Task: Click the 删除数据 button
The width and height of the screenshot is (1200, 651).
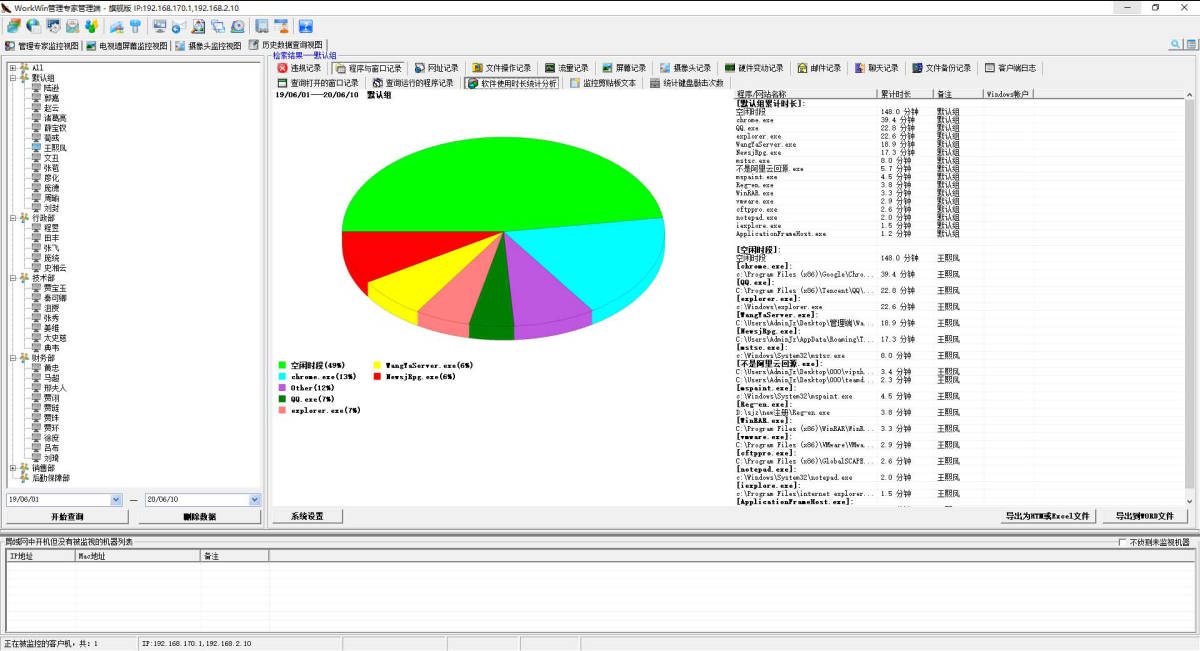Action: [200, 517]
